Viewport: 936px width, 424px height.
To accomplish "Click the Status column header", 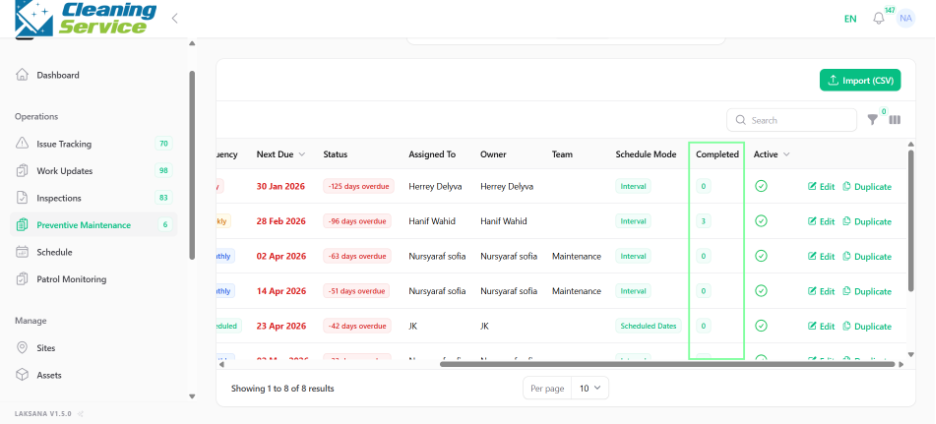I will [335, 154].
